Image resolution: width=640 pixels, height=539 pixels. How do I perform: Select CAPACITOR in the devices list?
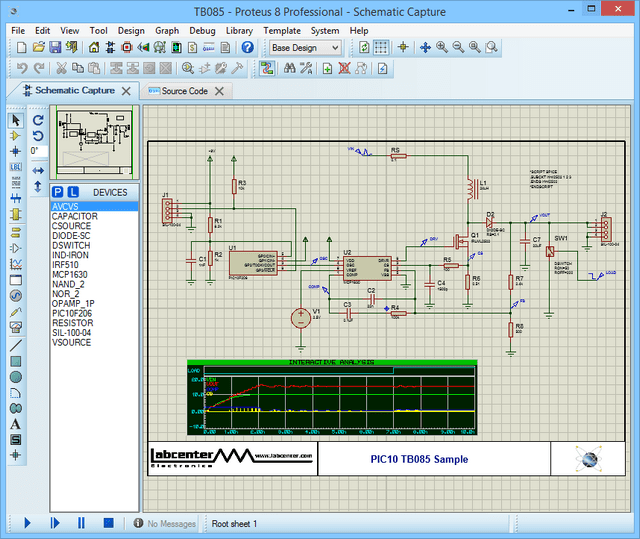(95, 216)
